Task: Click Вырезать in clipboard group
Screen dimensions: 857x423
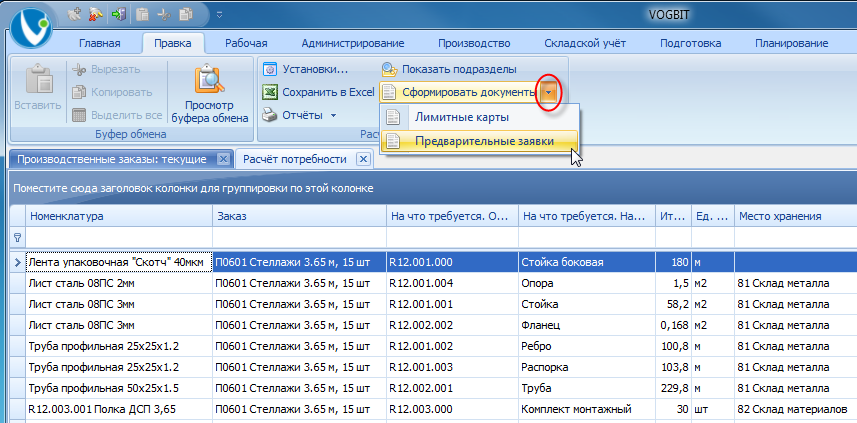Action: point(106,69)
